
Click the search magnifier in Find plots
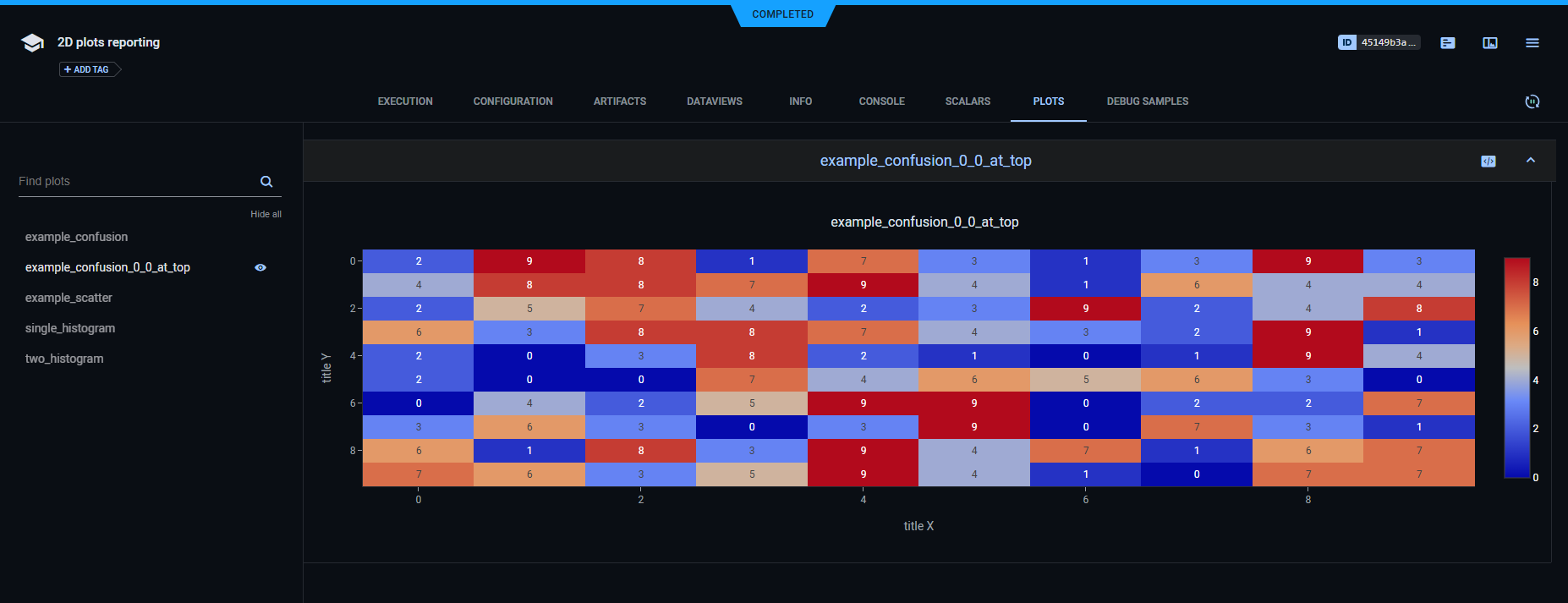point(266,182)
